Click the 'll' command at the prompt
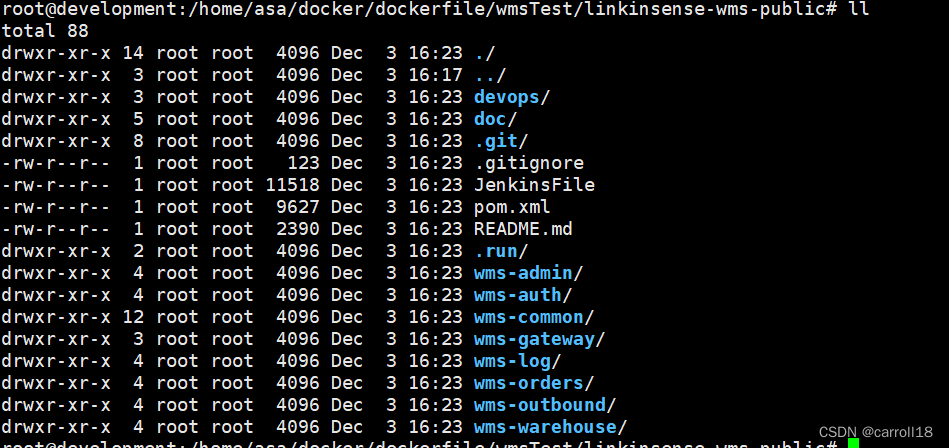The image size is (949, 448). pos(859,8)
